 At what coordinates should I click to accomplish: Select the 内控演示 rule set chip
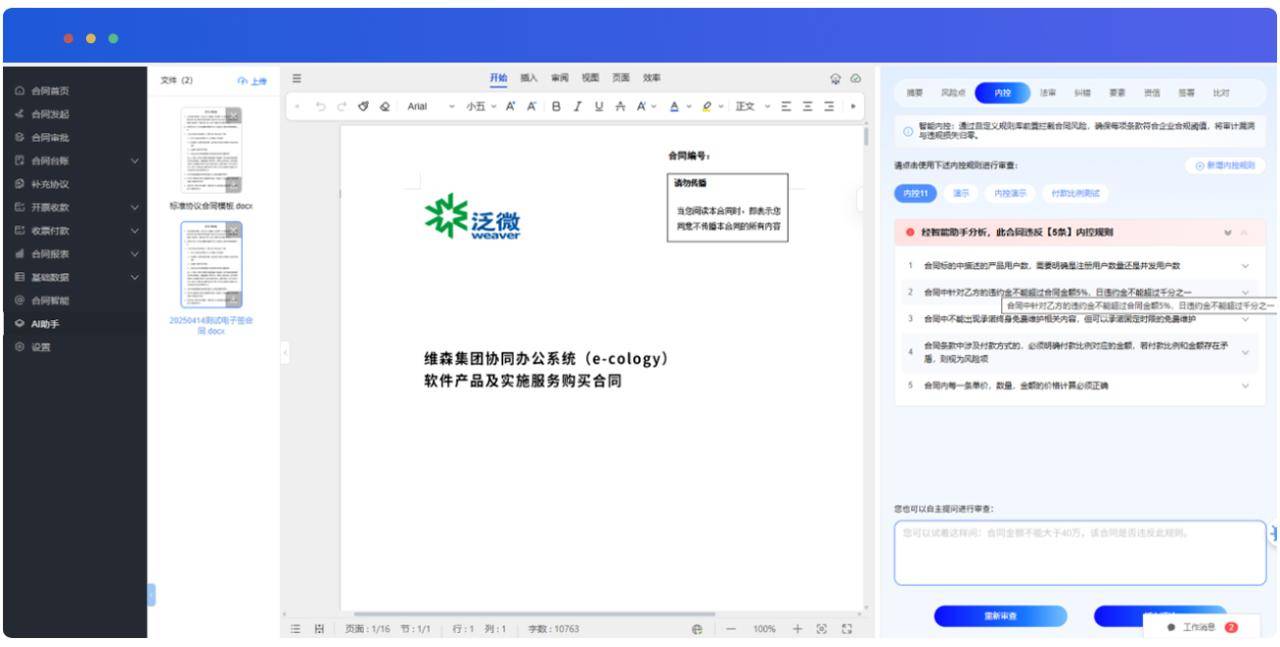(x=1009, y=193)
